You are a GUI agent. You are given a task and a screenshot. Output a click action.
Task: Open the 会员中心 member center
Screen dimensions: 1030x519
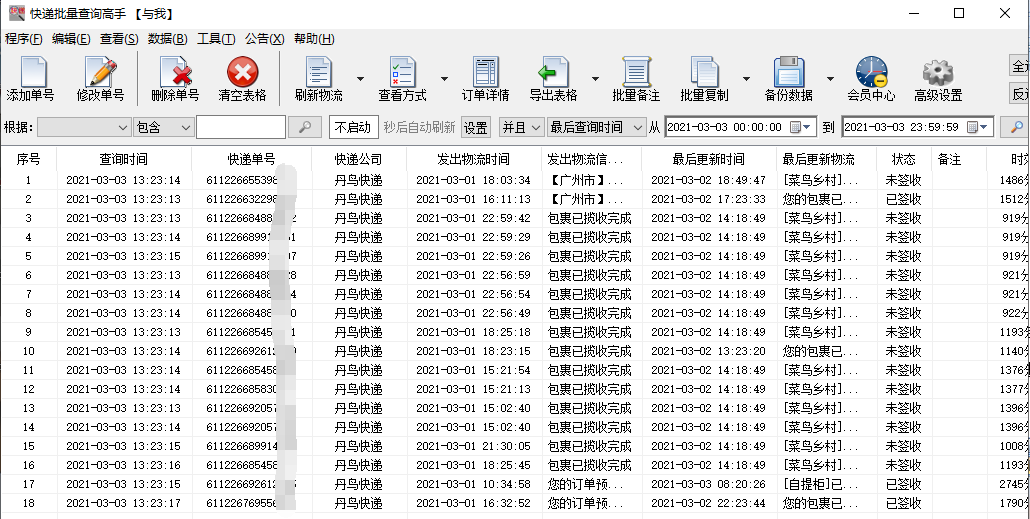[871, 79]
